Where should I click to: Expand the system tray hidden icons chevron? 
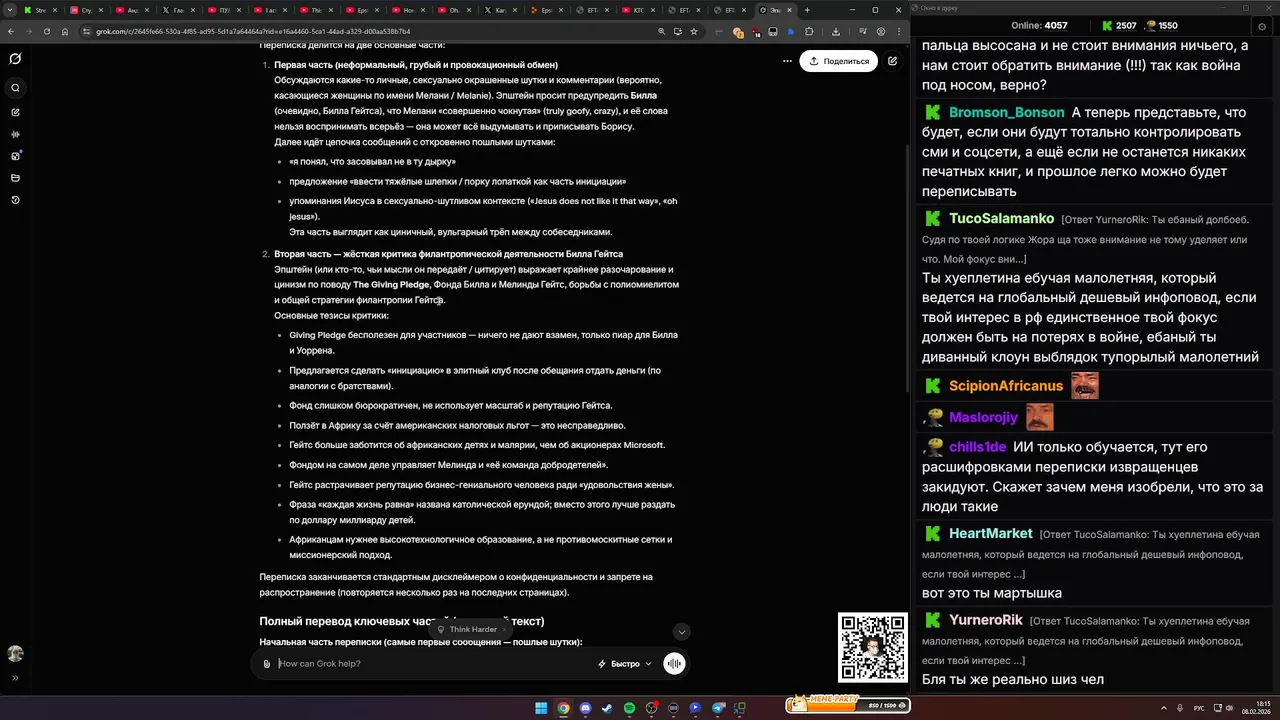(1164, 708)
